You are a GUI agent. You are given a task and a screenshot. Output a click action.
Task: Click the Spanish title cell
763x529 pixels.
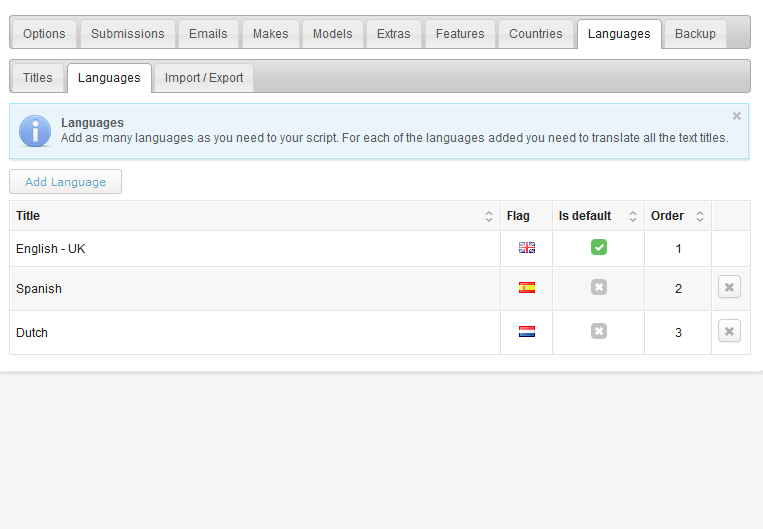click(254, 289)
